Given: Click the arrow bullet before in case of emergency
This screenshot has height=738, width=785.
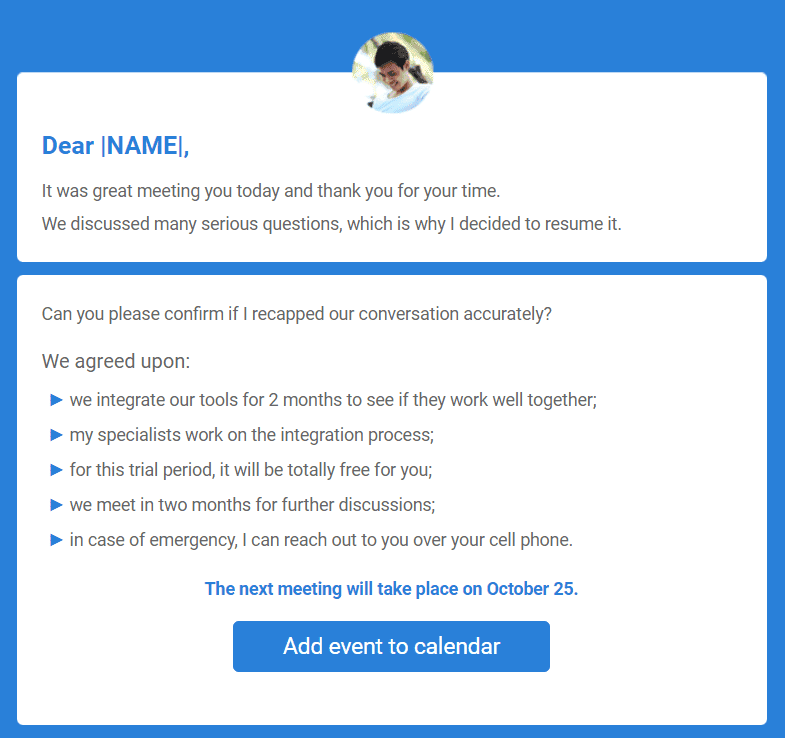Looking at the screenshot, I should 56,540.
